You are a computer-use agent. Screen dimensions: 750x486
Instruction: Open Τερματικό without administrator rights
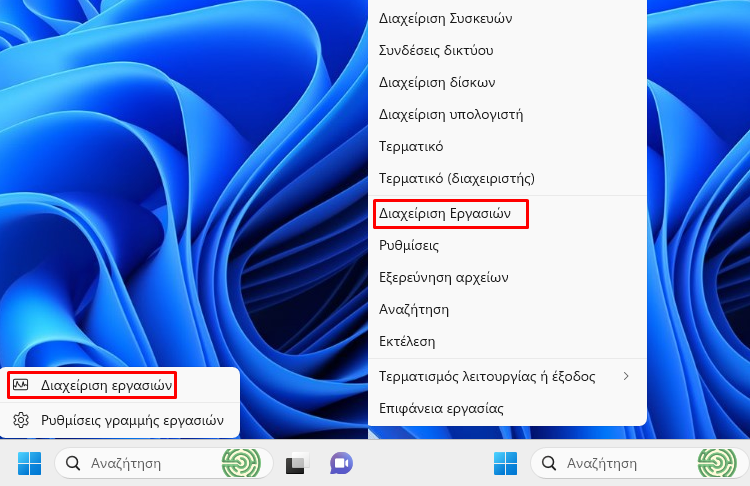tap(507, 146)
